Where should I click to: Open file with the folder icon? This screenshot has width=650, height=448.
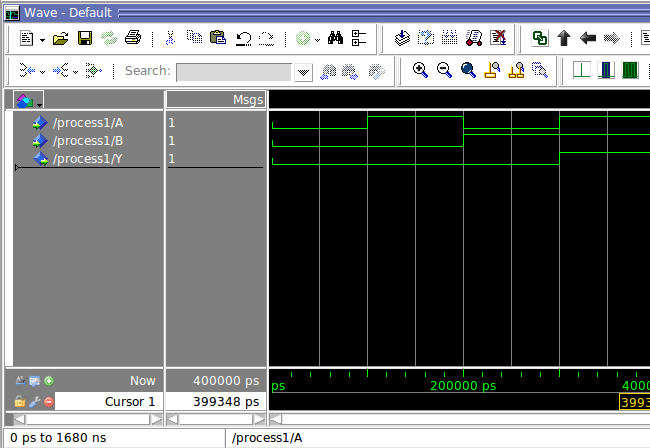61,39
